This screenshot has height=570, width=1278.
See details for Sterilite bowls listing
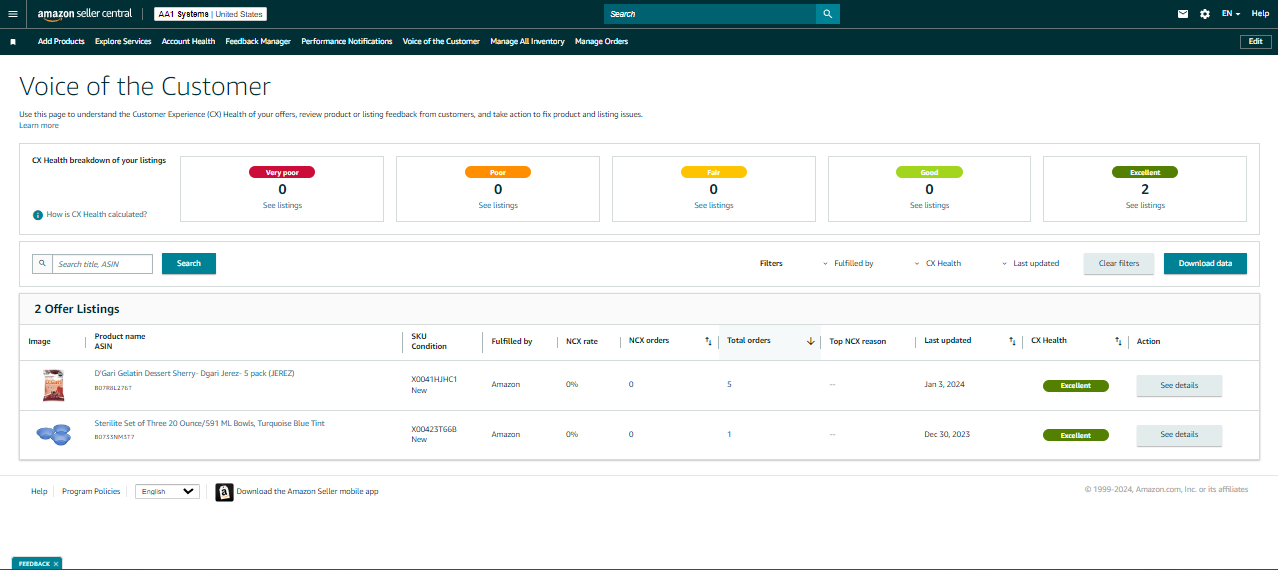(1179, 435)
